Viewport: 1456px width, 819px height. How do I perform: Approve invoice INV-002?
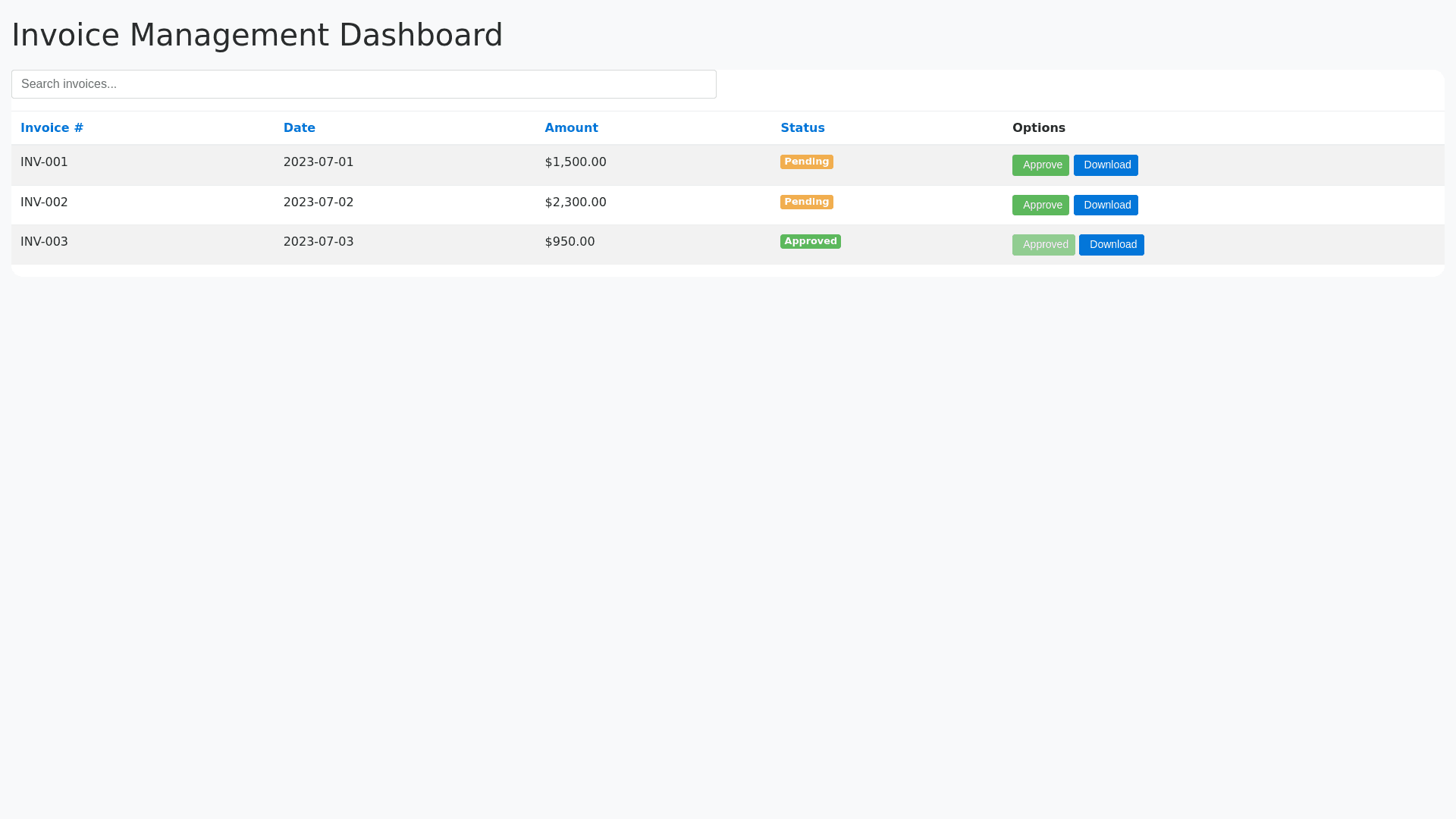(x=1040, y=206)
